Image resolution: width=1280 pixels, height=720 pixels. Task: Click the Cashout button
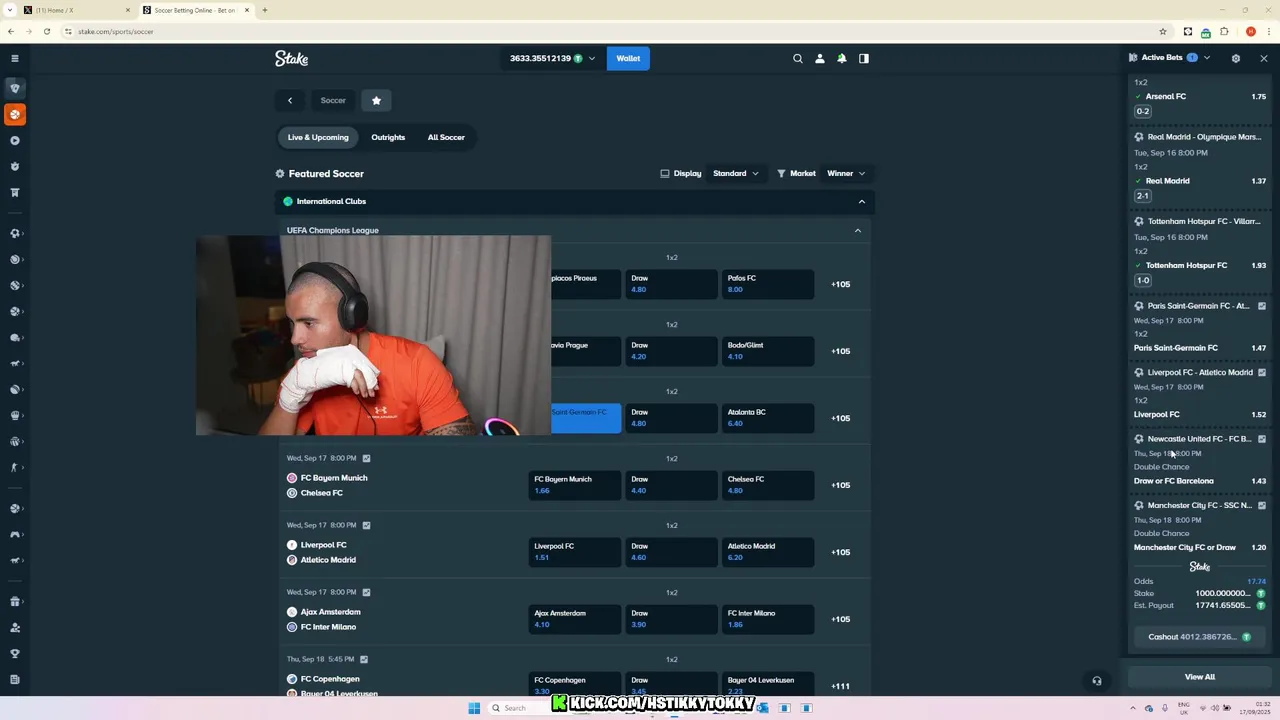[1200, 637]
